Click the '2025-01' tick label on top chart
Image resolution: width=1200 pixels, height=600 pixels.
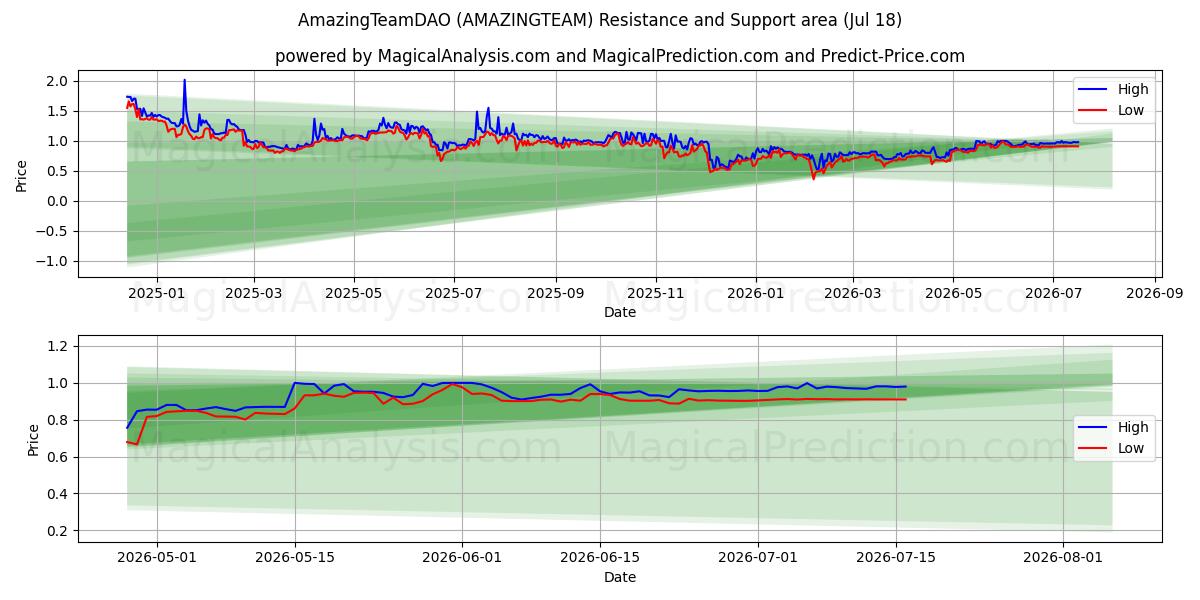[157, 294]
